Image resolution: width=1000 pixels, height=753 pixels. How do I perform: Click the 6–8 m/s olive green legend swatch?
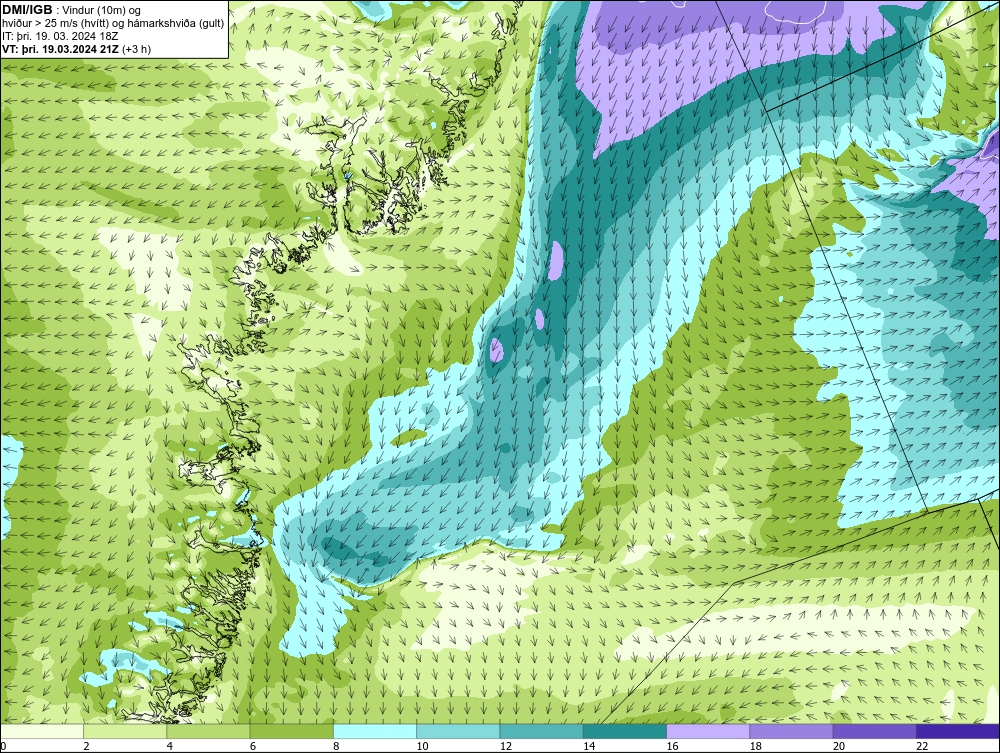pyautogui.click(x=291, y=731)
